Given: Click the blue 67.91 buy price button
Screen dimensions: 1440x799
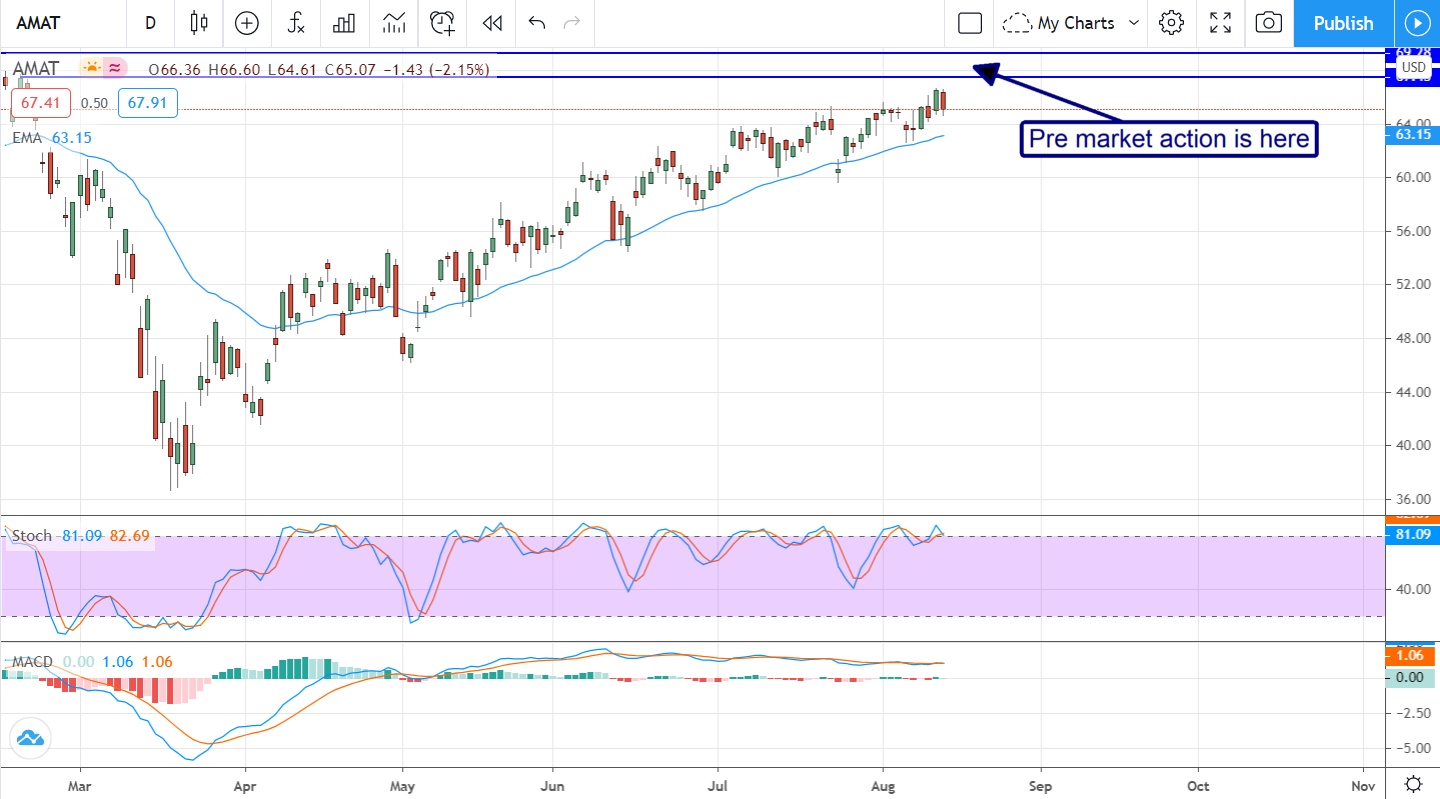Looking at the screenshot, I should click(x=146, y=102).
